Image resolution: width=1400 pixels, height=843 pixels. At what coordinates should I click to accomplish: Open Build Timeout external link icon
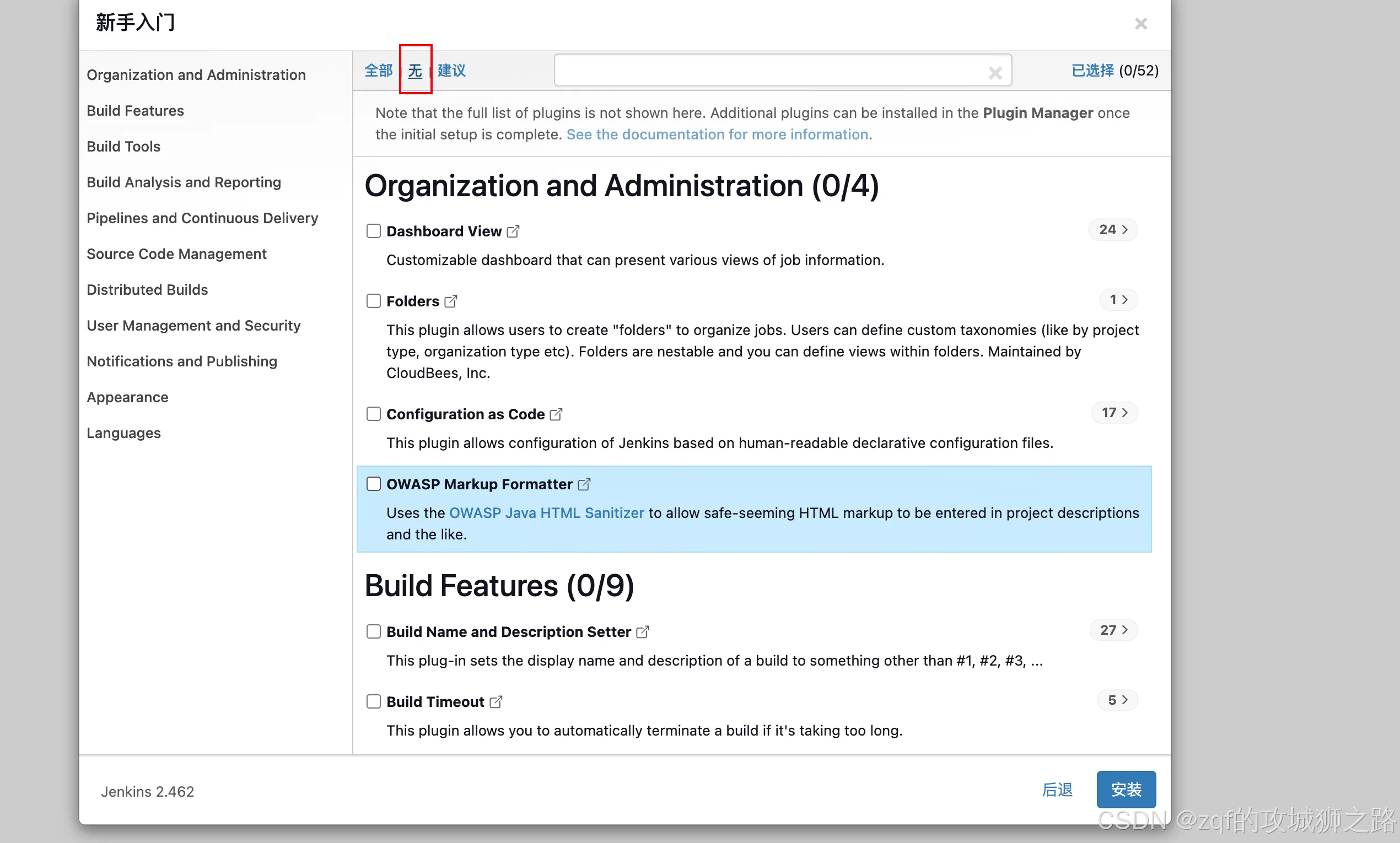coord(496,701)
